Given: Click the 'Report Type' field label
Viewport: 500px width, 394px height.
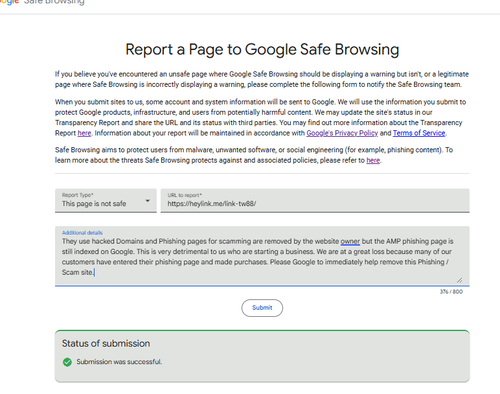Looking at the screenshot, I should click(78, 195).
